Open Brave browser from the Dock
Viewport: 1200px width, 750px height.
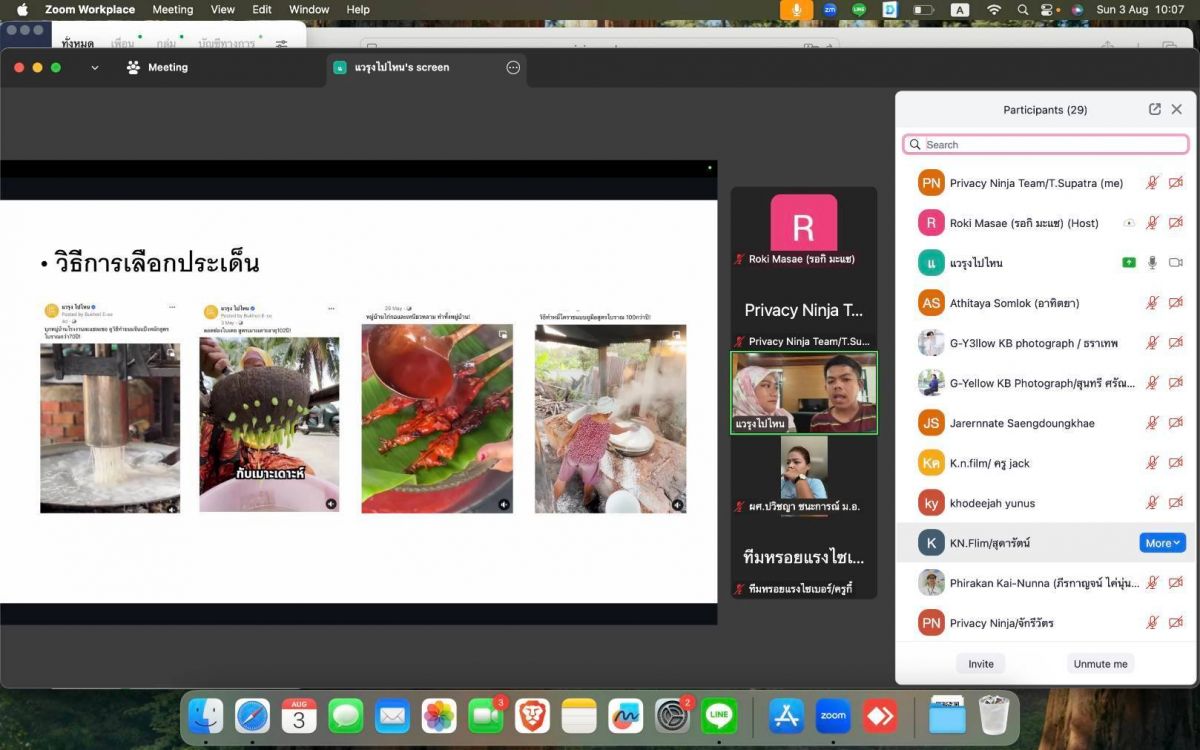(533, 716)
